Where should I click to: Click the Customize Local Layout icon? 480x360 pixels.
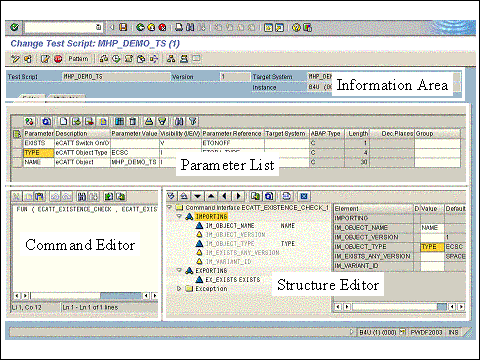pyautogui.click(x=307, y=27)
